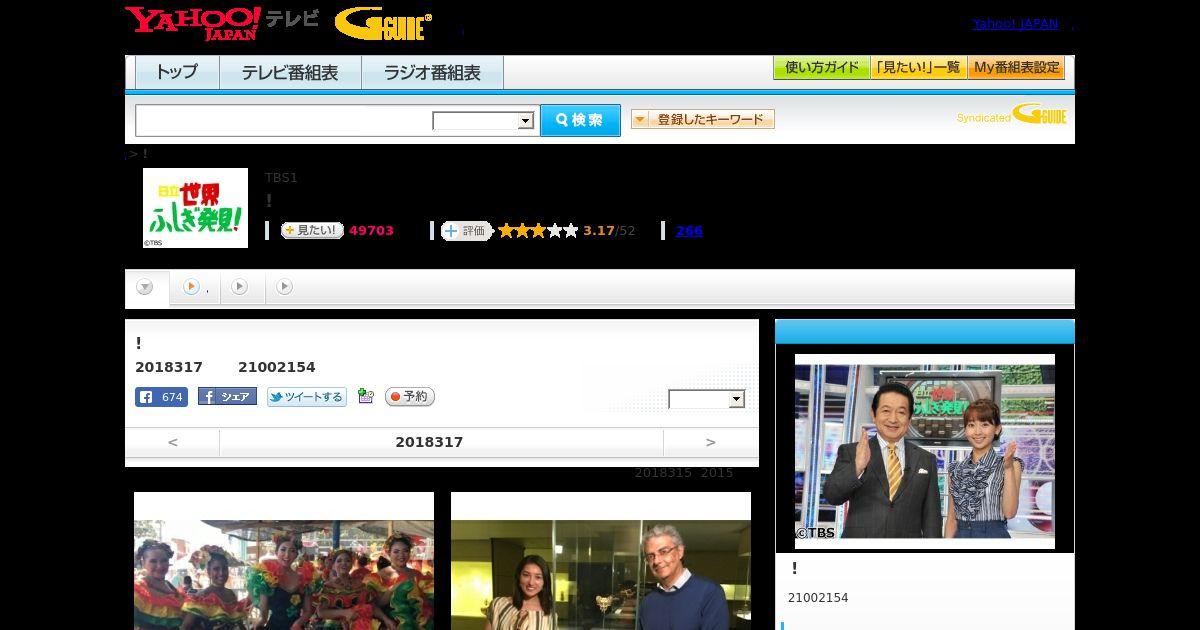
Task: Open the 266 link
Action: point(689,231)
